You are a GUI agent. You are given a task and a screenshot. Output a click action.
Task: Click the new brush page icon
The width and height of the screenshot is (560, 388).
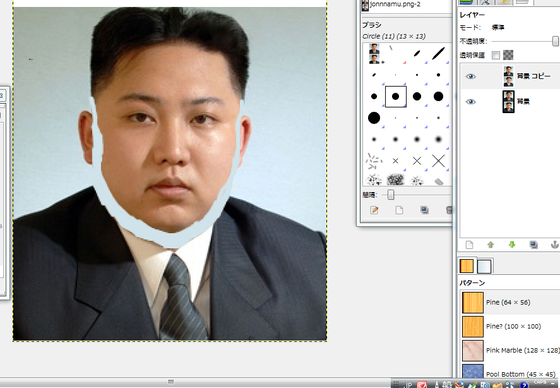pos(399,210)
